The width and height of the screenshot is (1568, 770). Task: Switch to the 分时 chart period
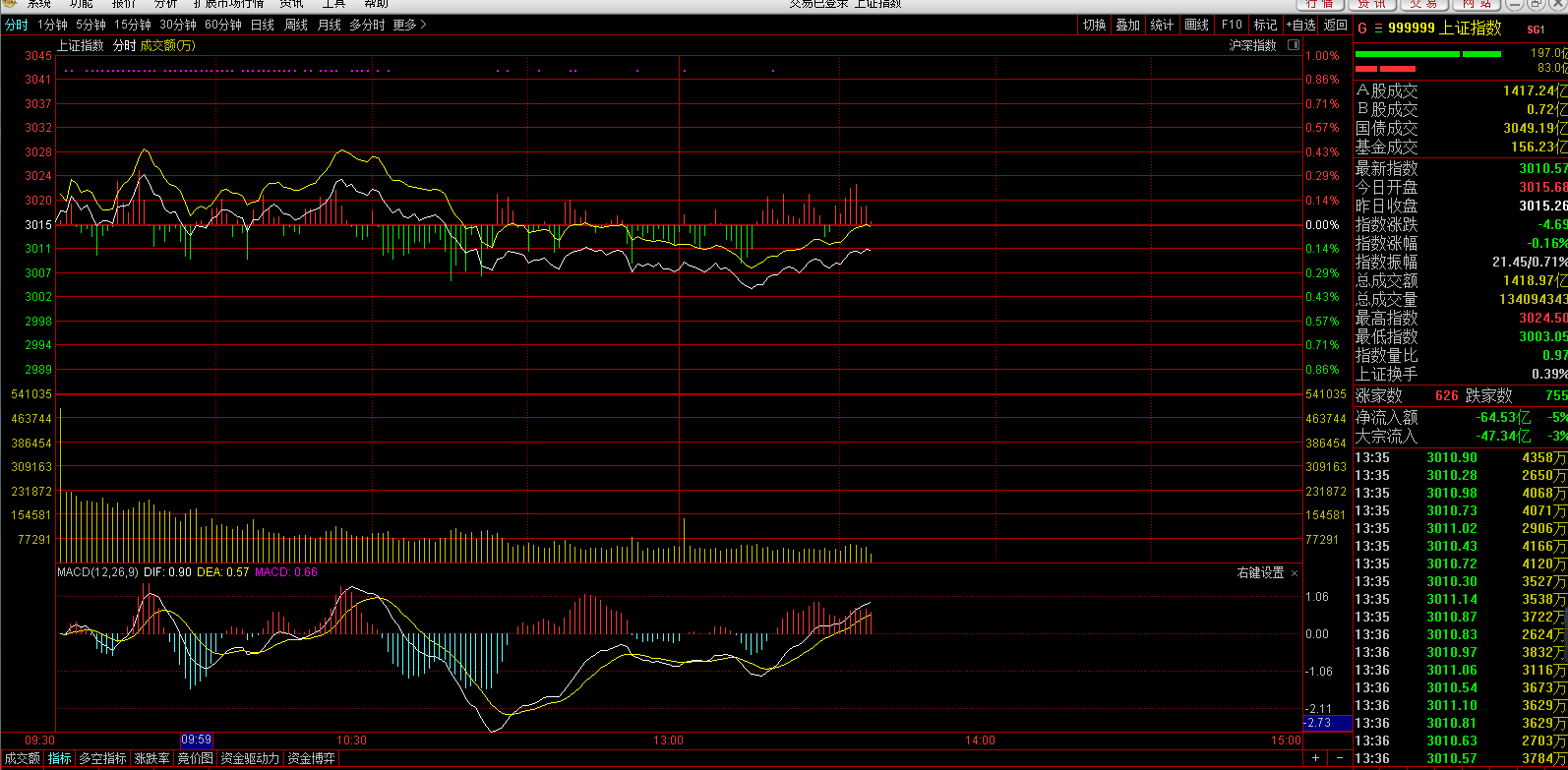(17, 26)
